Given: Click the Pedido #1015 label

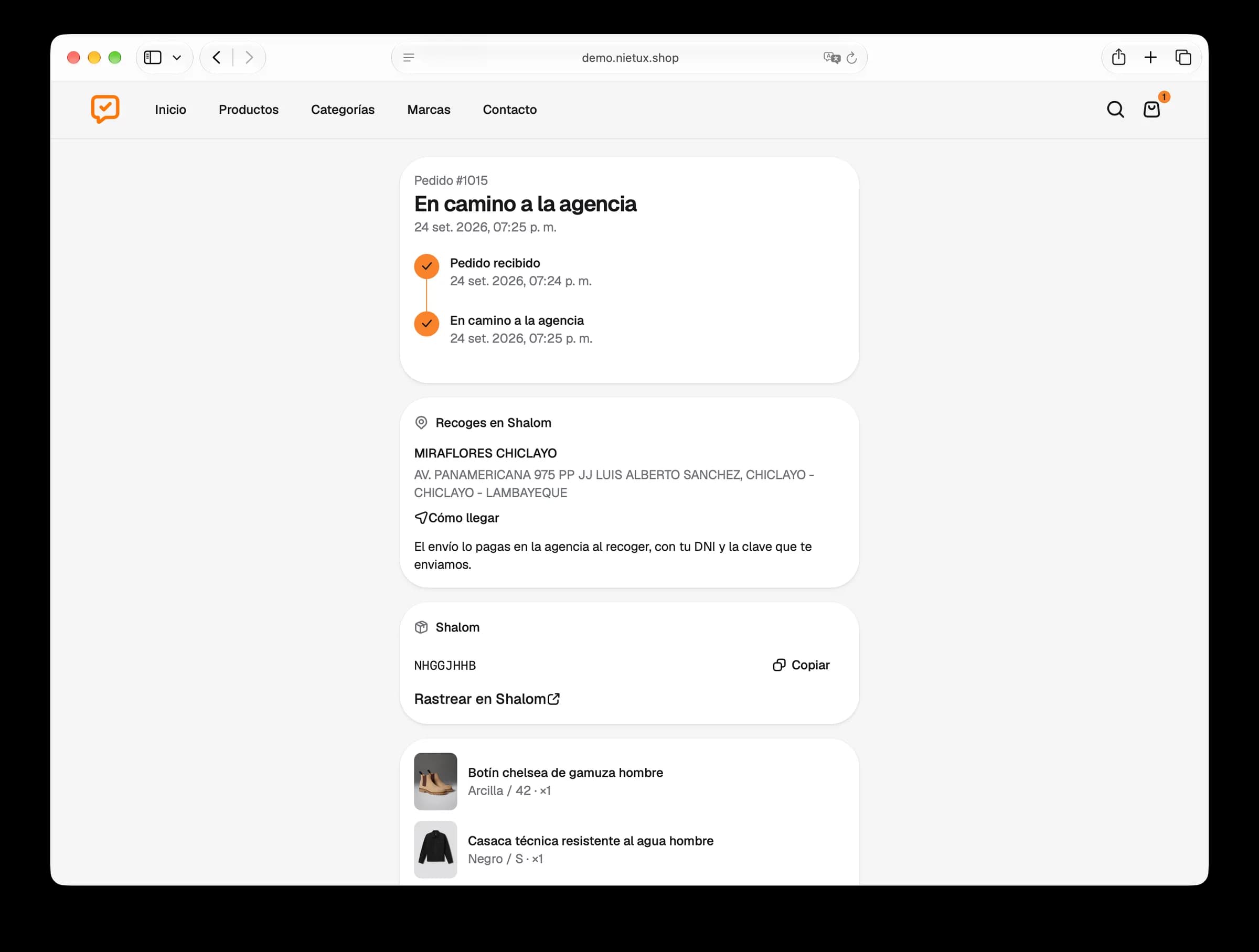Looking at the screenshot, I should tap(451, 180).
